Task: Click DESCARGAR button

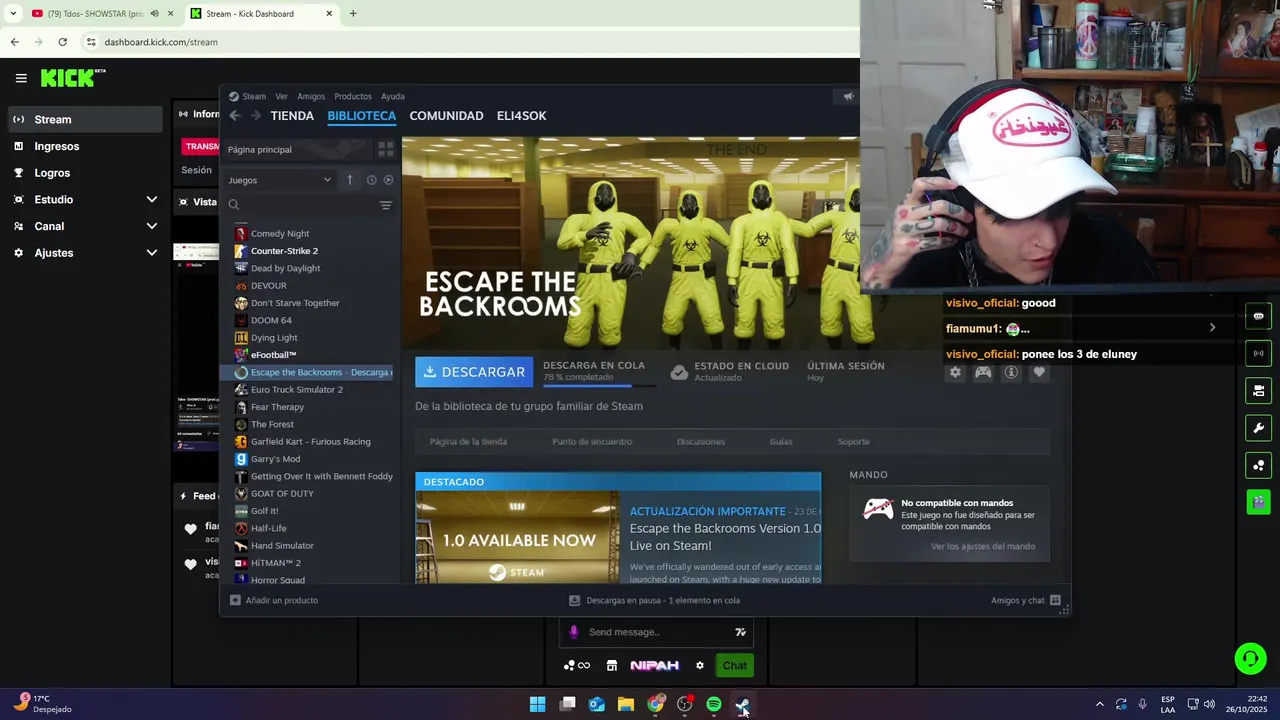Action: (x=474, y=372)
